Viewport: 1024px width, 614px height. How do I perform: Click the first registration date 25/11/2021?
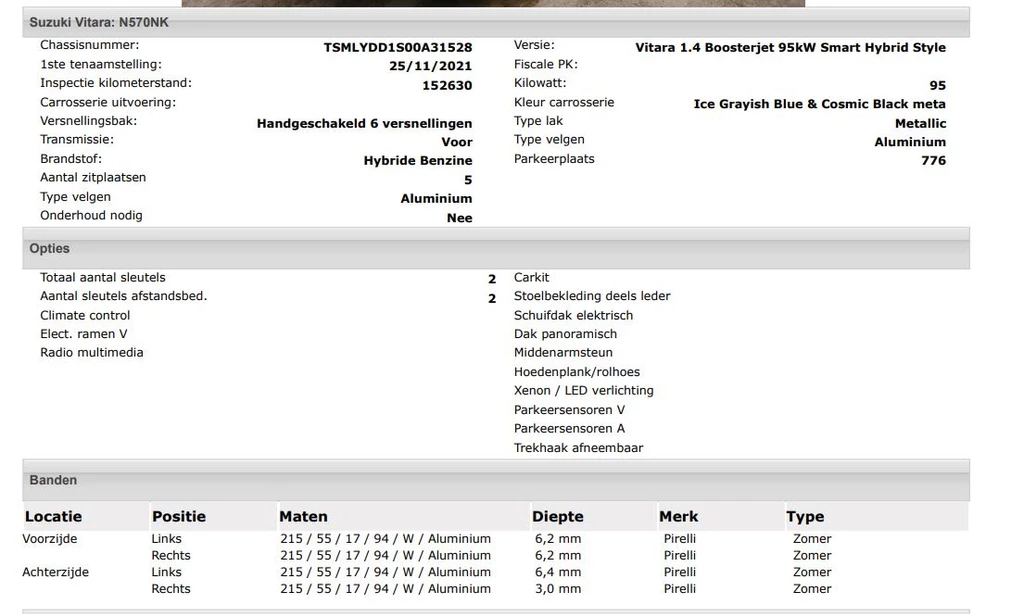(x=430, y=66)
